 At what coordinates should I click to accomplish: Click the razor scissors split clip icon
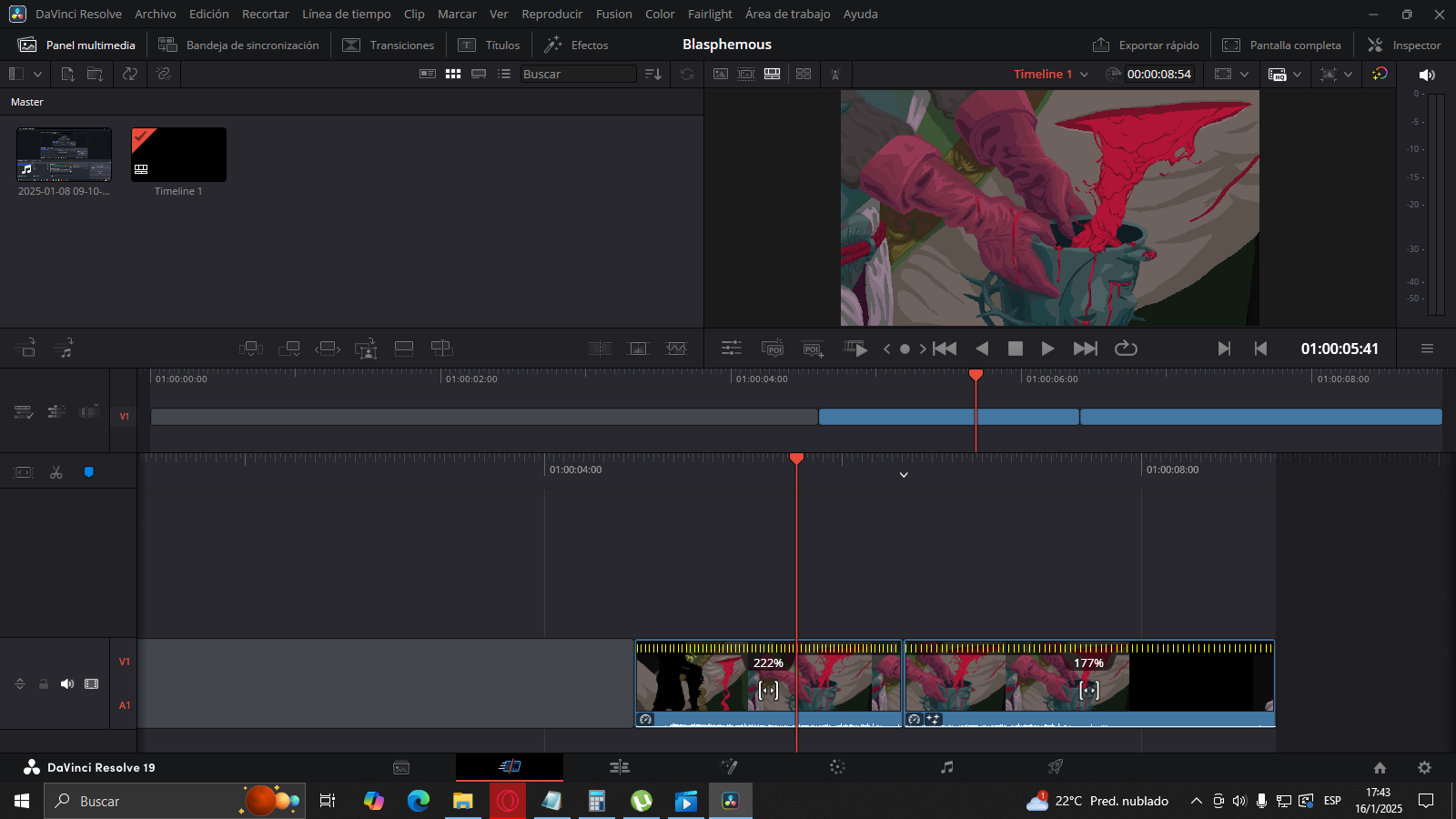pyautogui.click(x=56, y=472)
